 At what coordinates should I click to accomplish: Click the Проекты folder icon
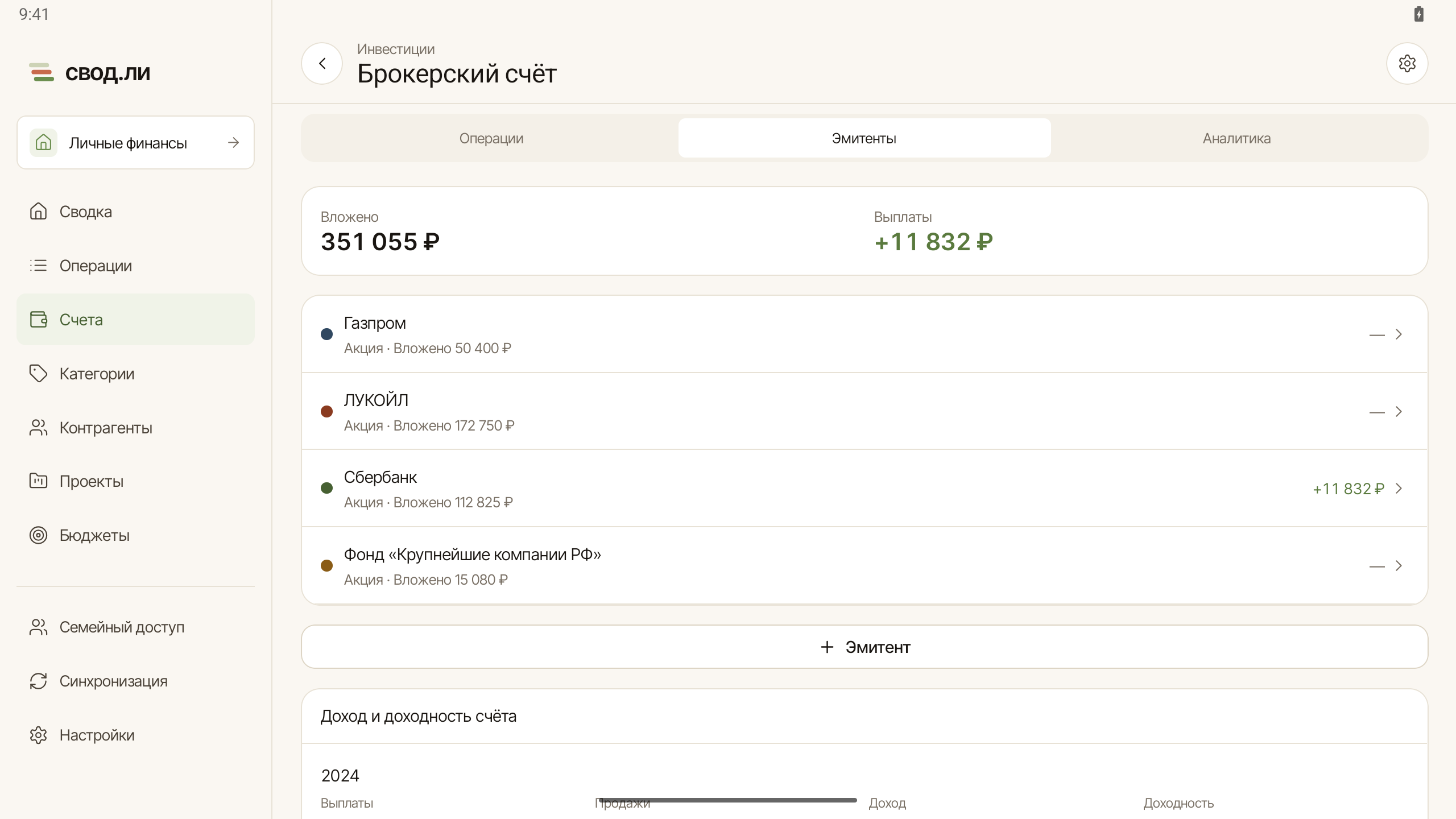point(38,481)
